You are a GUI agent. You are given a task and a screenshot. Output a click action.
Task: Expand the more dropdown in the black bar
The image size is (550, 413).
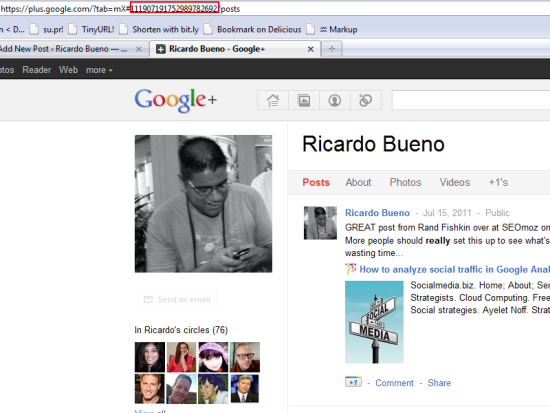(99, 70)
